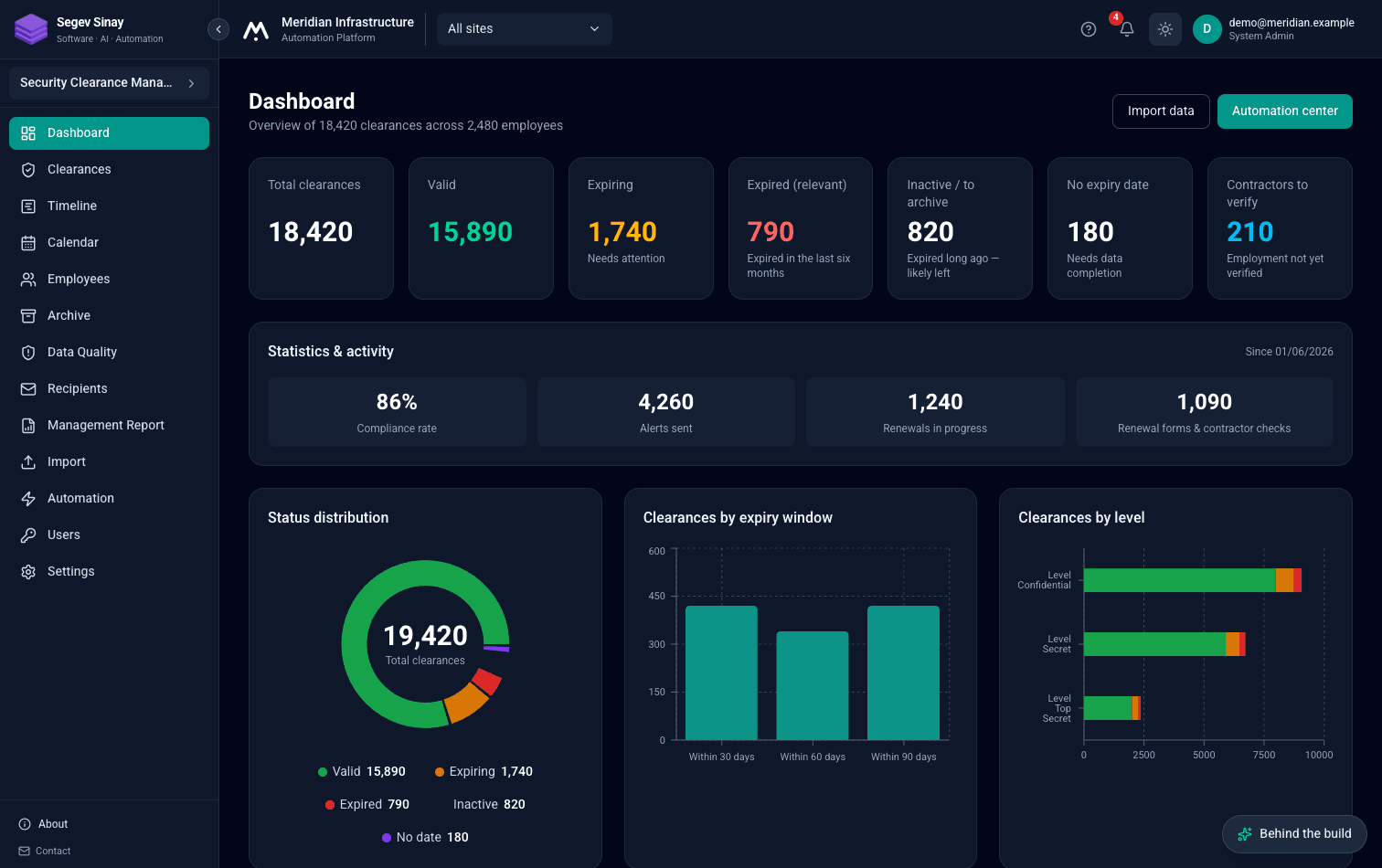
Task: Click the Dashboard grid icon in sidebar
Action: [28, 133]
